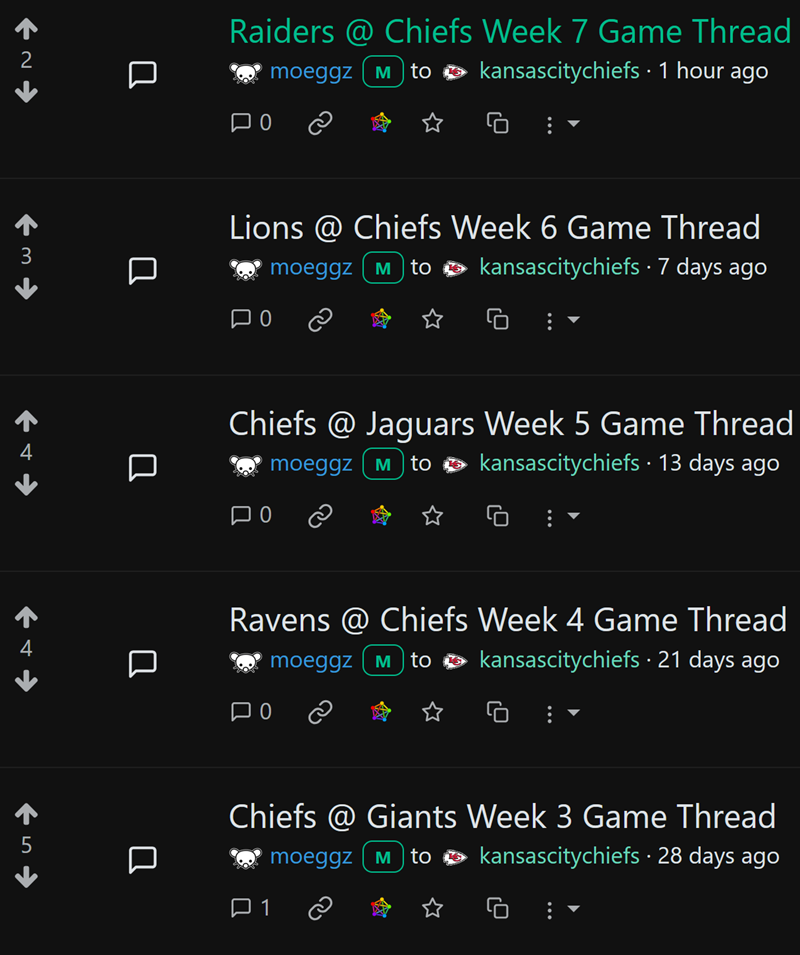Downvote the Chiefs @ Jaguars Week 5 thread

(x=26, y=485)
